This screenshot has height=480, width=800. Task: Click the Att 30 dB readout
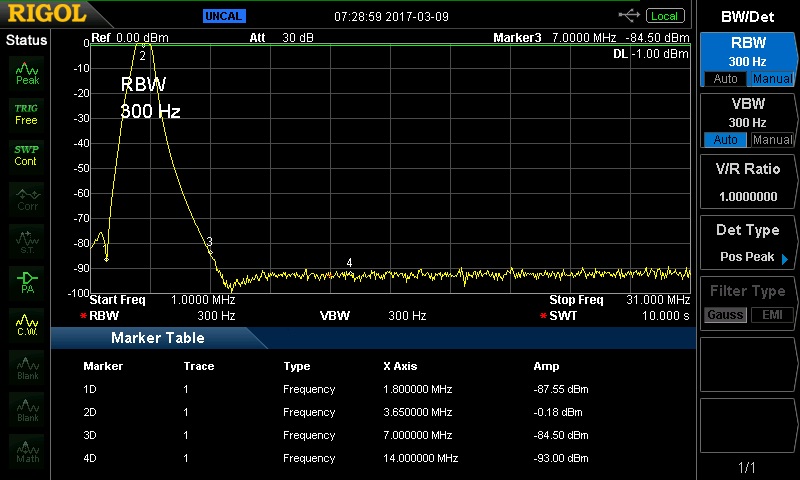tap(282, 38)
